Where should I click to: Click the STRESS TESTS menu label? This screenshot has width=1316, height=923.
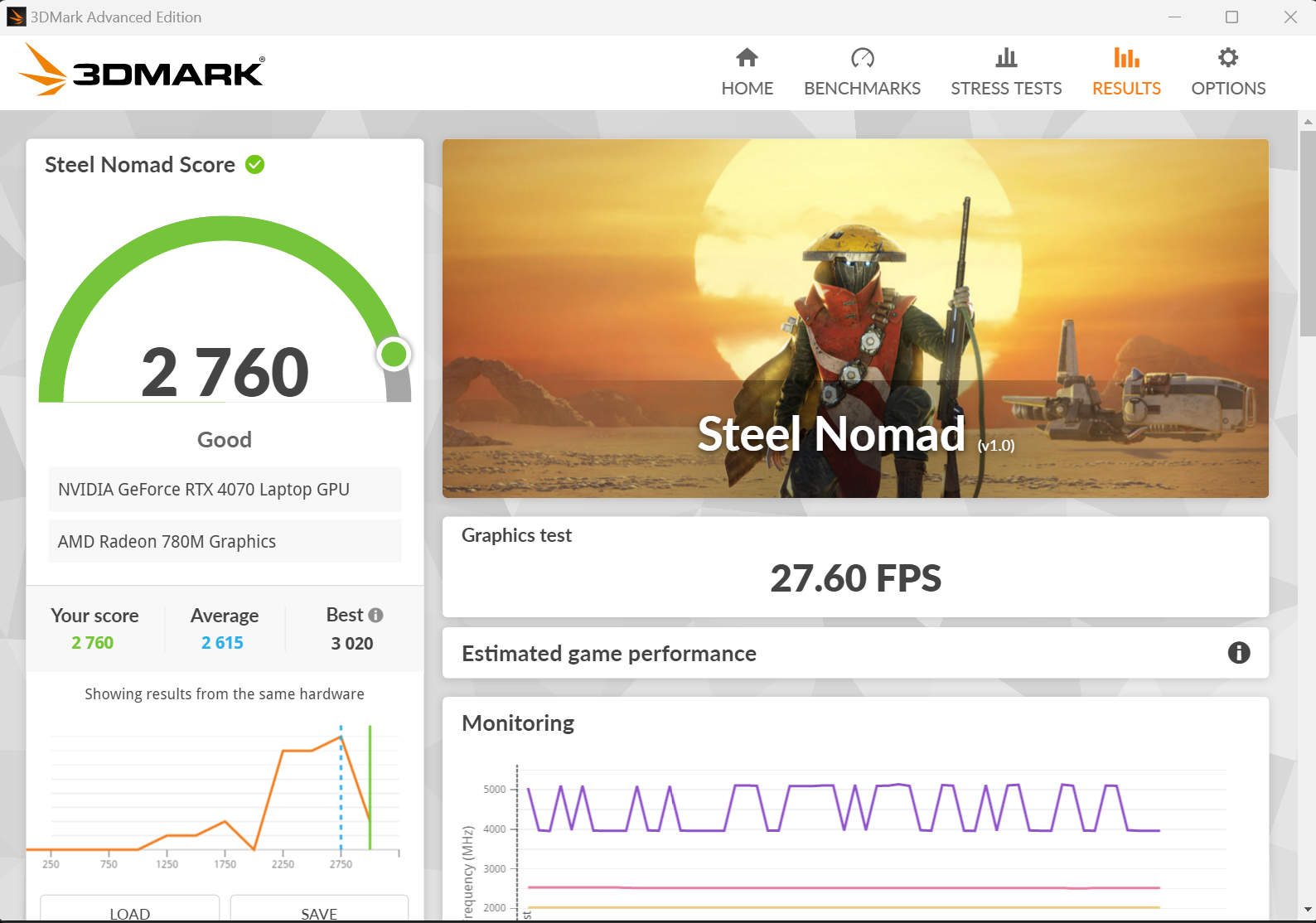[1006, 89]
